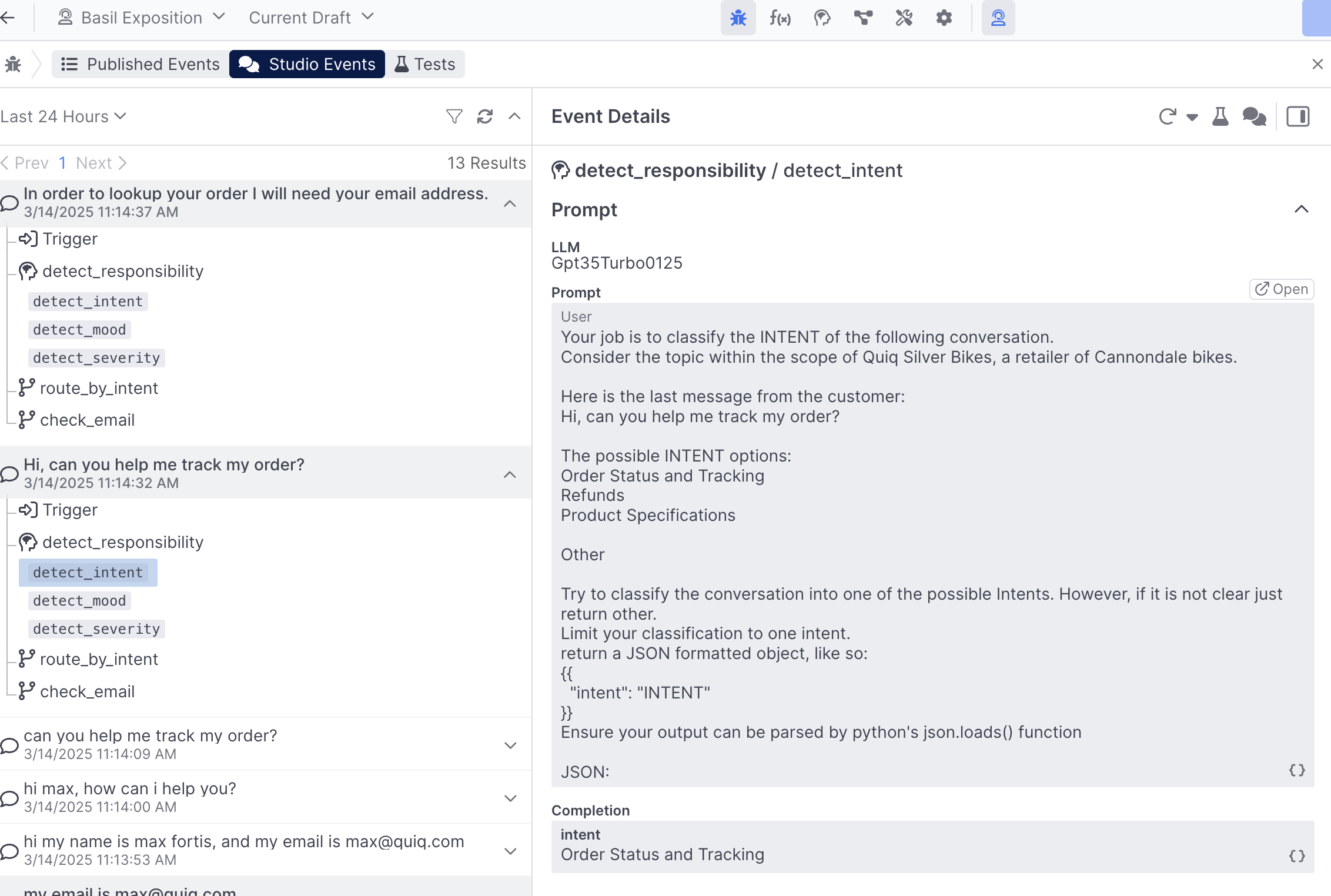Click the flask test icon in Event Details
Viewport: 1331px width, 896px height.
1220,116
